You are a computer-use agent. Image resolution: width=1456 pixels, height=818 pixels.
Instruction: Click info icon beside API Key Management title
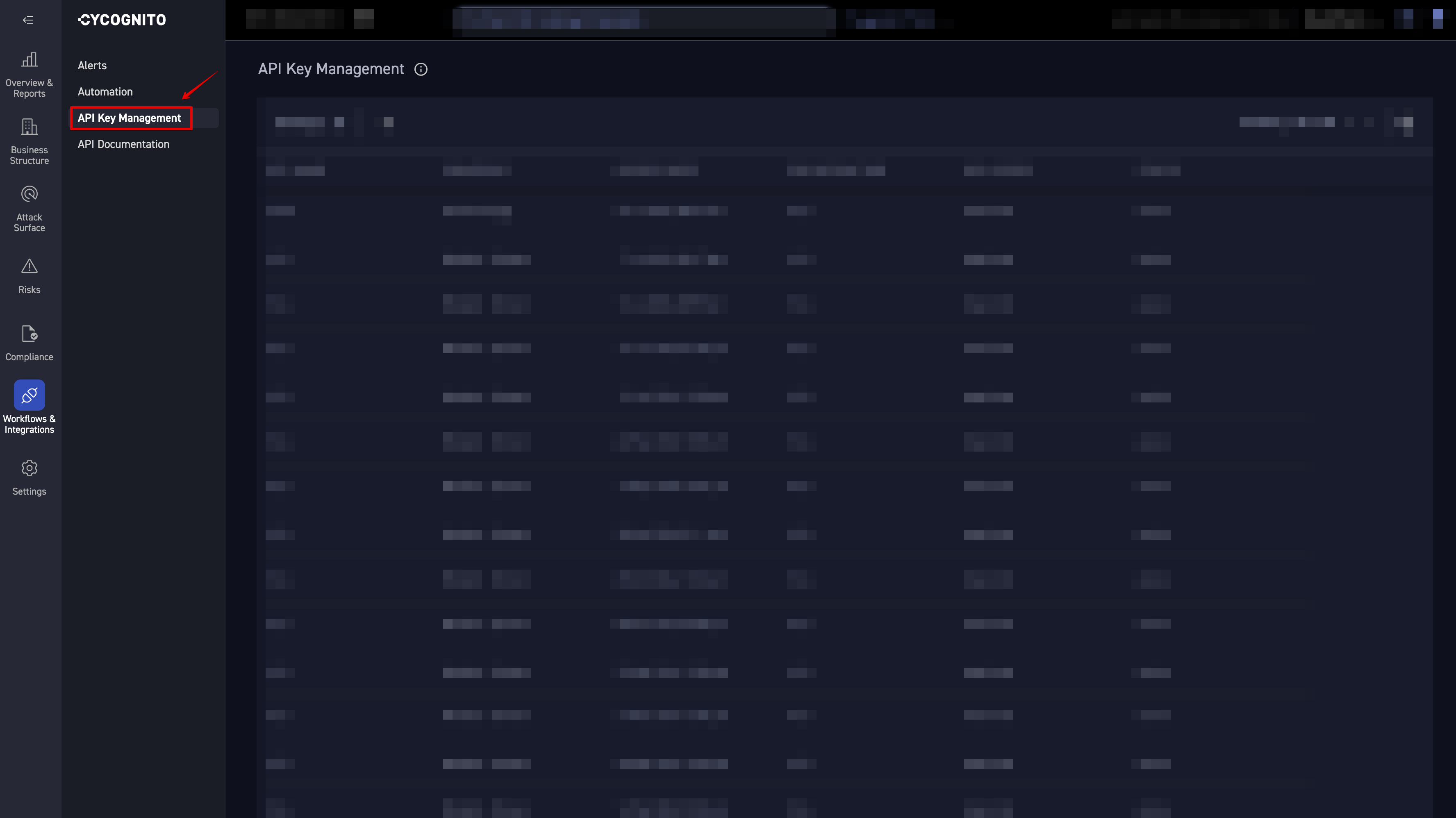[421, 69]
